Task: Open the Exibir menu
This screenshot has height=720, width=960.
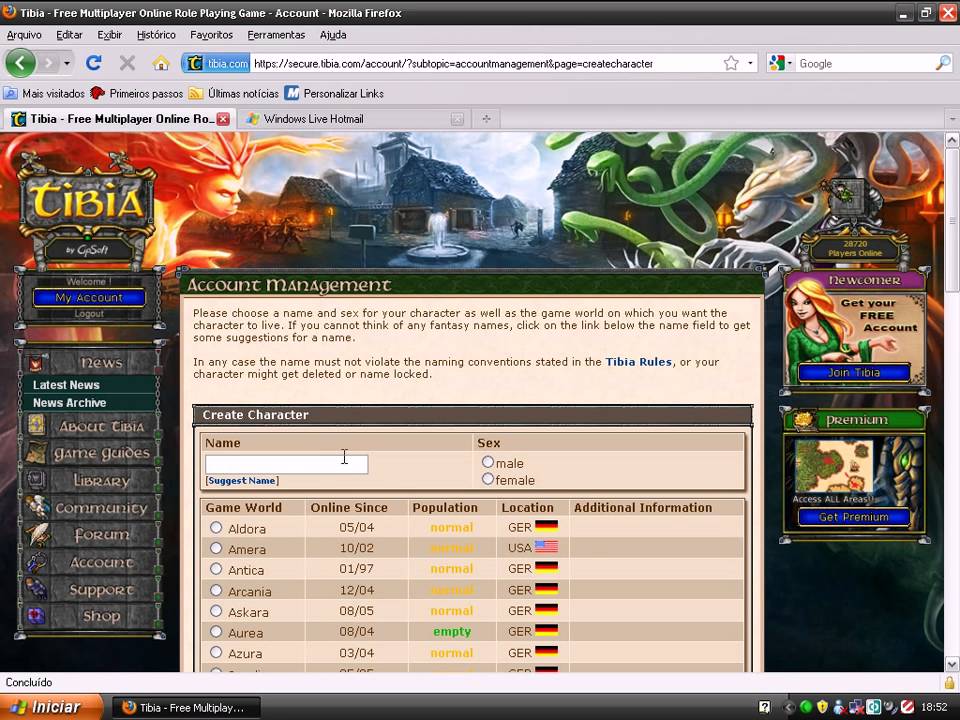Action: pyautogui.click(x=110, y=35)
